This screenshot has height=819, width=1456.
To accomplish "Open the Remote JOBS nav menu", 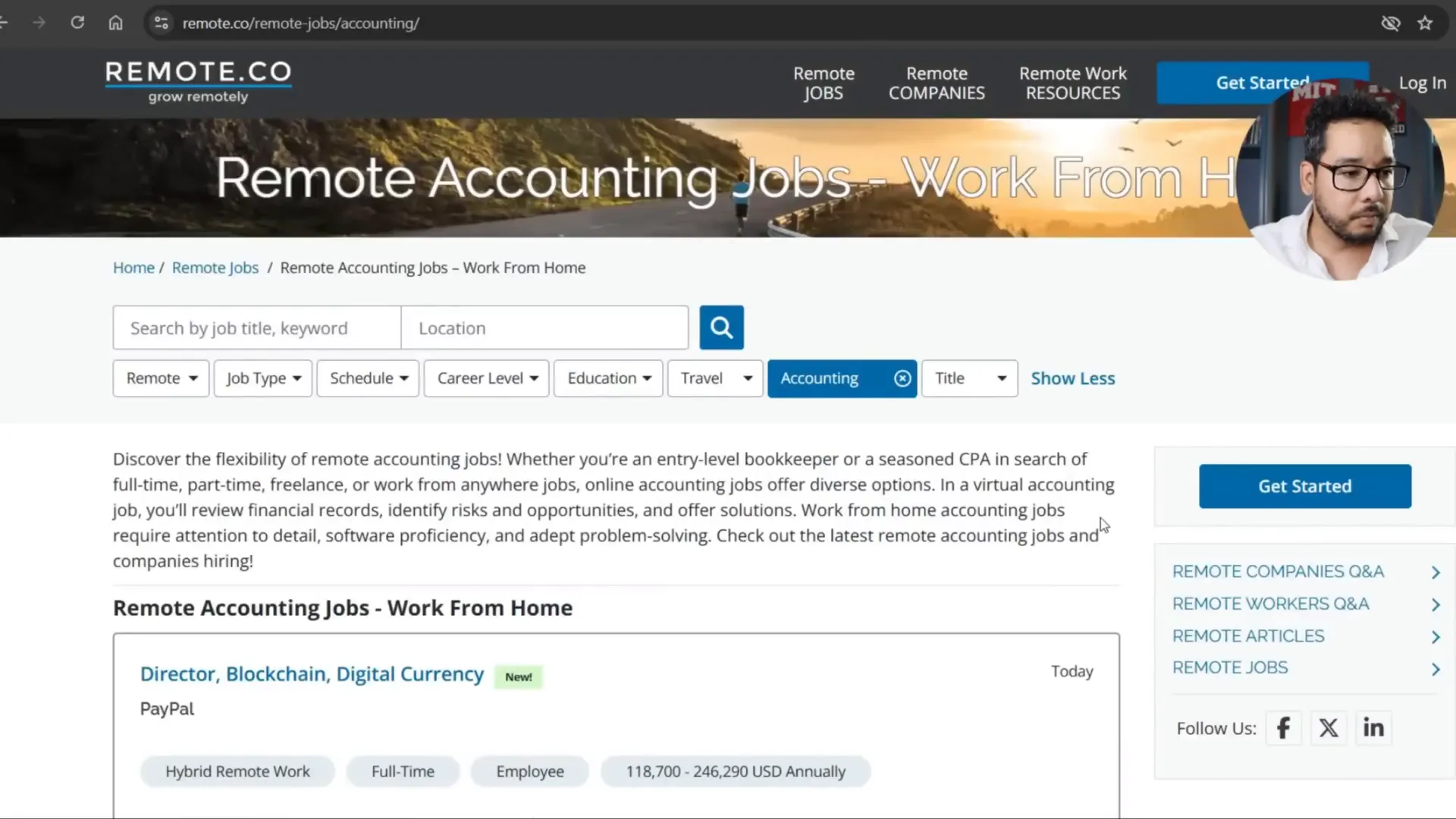I will pyautogui.click(x=824, y=83).
